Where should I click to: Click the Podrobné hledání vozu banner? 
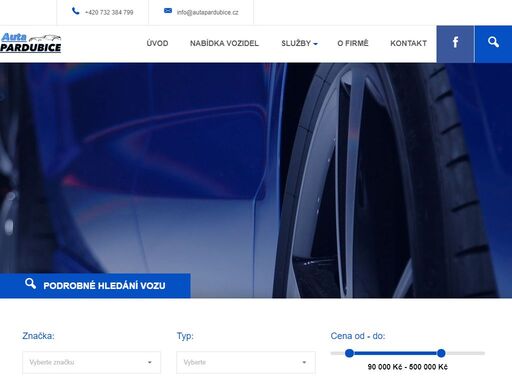95,286
